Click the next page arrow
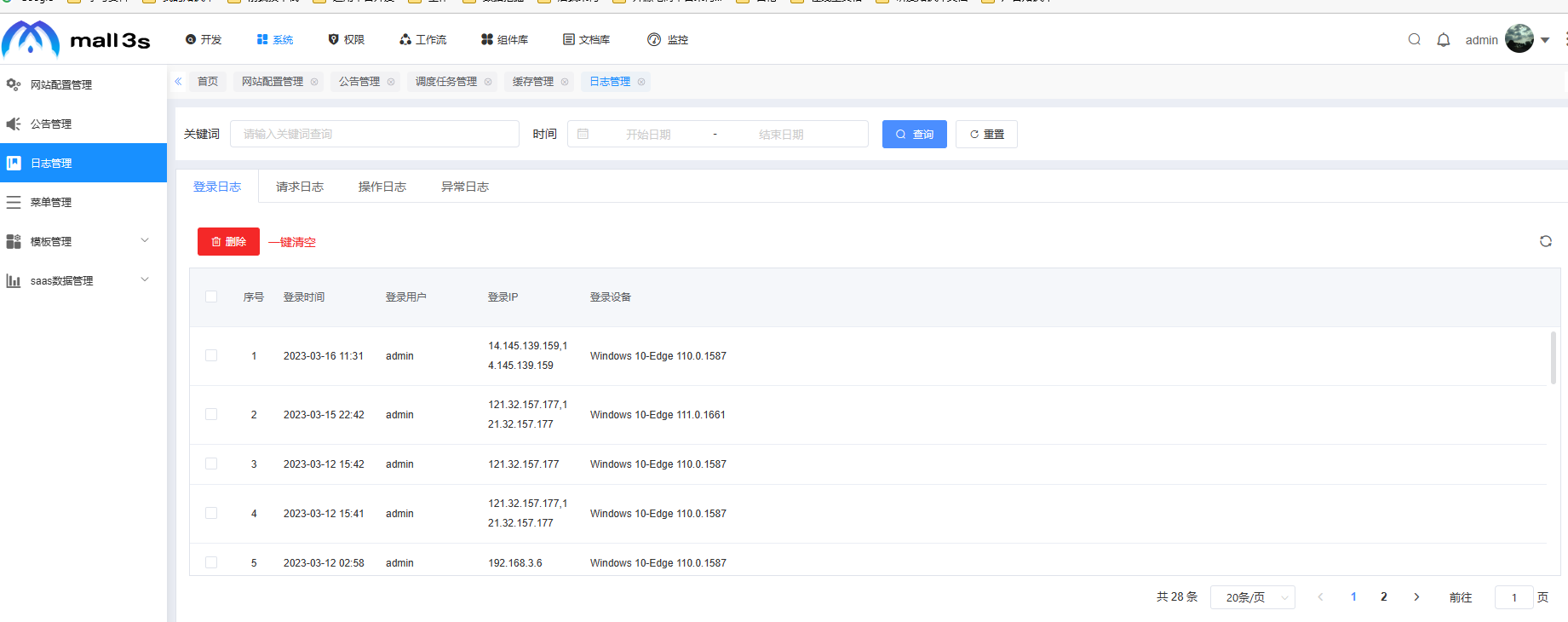The image size is (1568, 622). (1416, 597)
